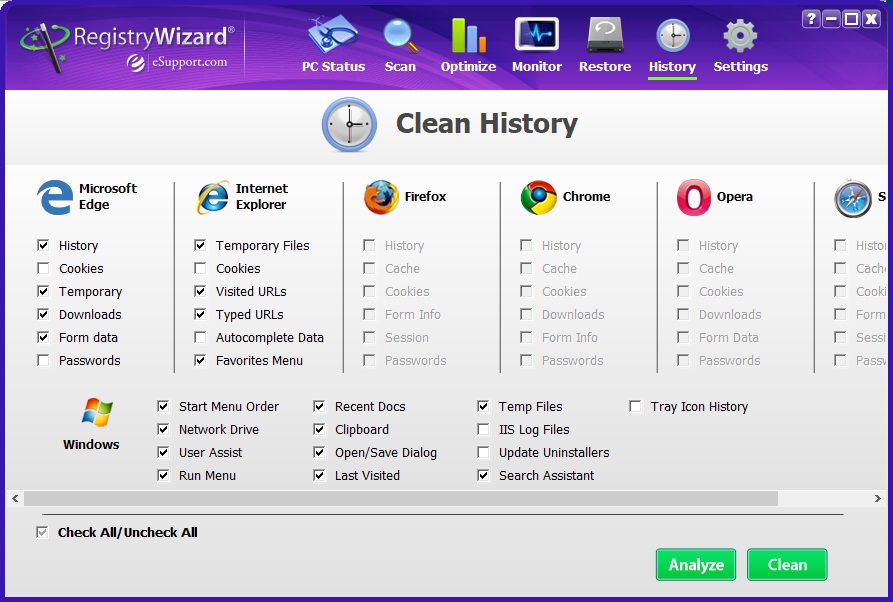
Task: Click the "Run Menu" label
Action: click(x=207, y=476)
